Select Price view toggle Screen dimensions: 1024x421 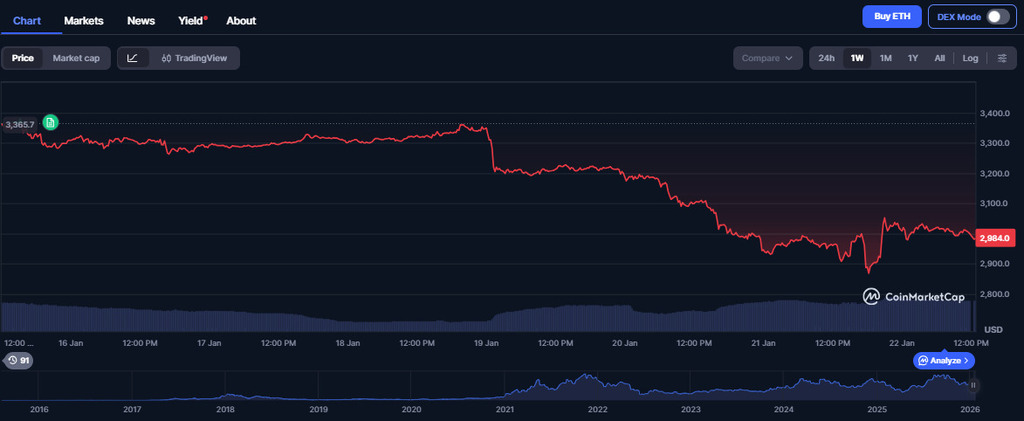click(x=22, y=58)
